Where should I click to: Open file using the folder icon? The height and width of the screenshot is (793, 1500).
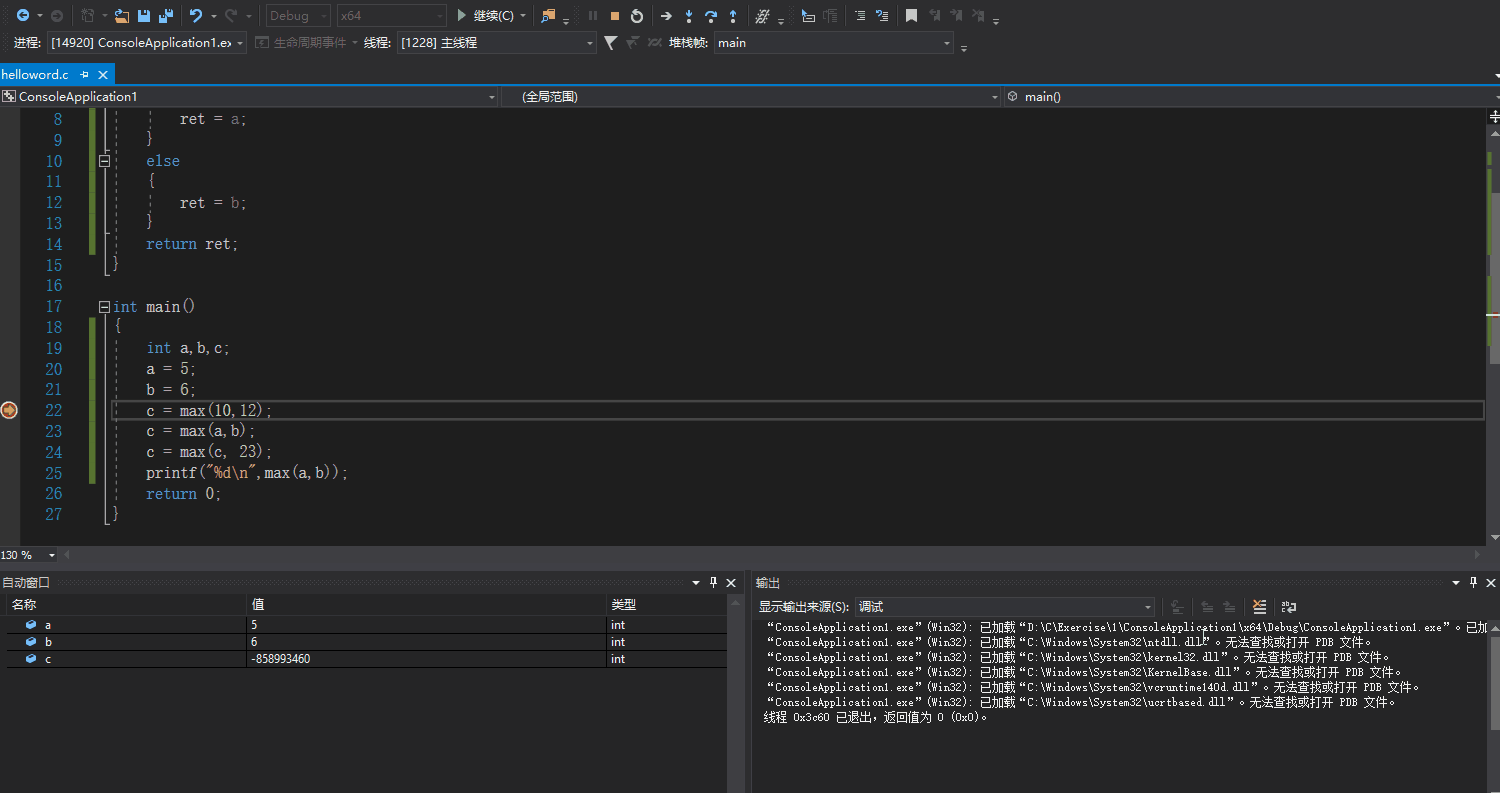(121, 16)
